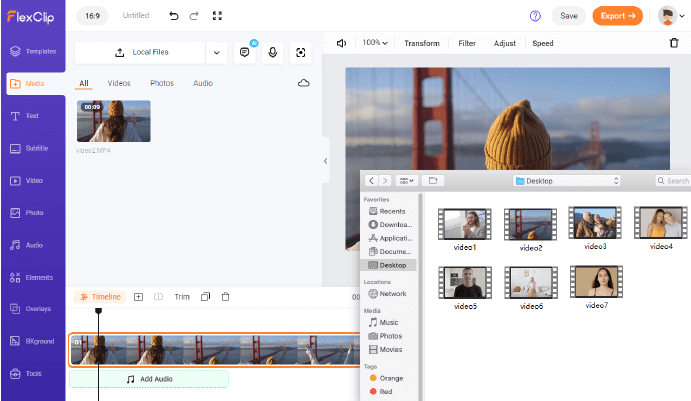
Task: Open the help question mark icon
Action: (535, 16)
